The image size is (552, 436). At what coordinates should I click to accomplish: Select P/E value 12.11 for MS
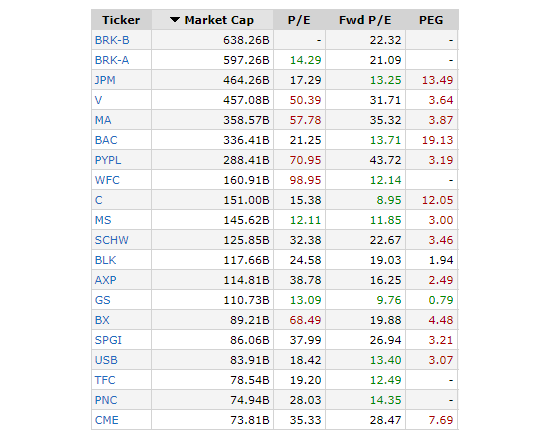point(306,220)
